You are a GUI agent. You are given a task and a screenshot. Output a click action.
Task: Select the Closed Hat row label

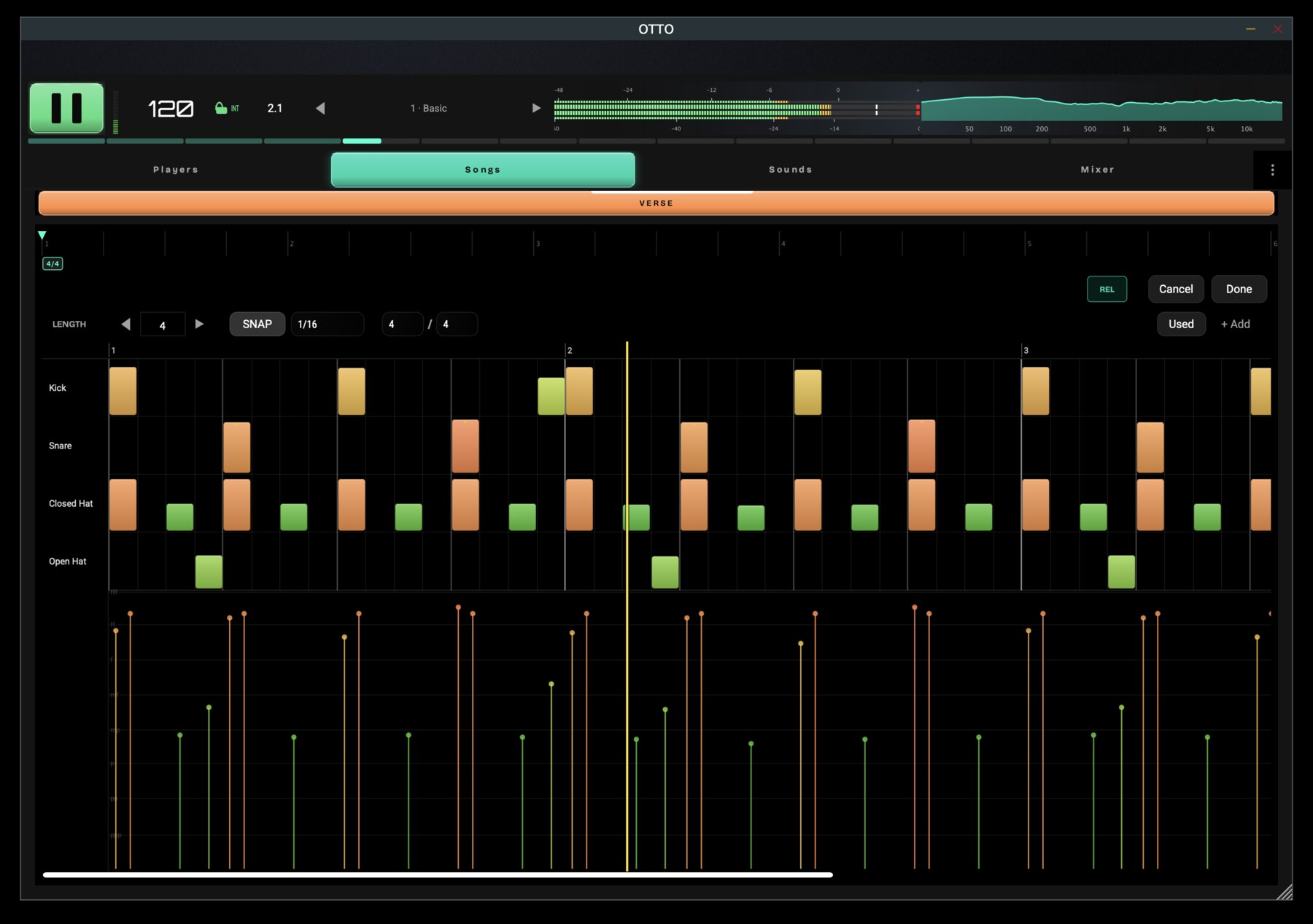(71, 503)
